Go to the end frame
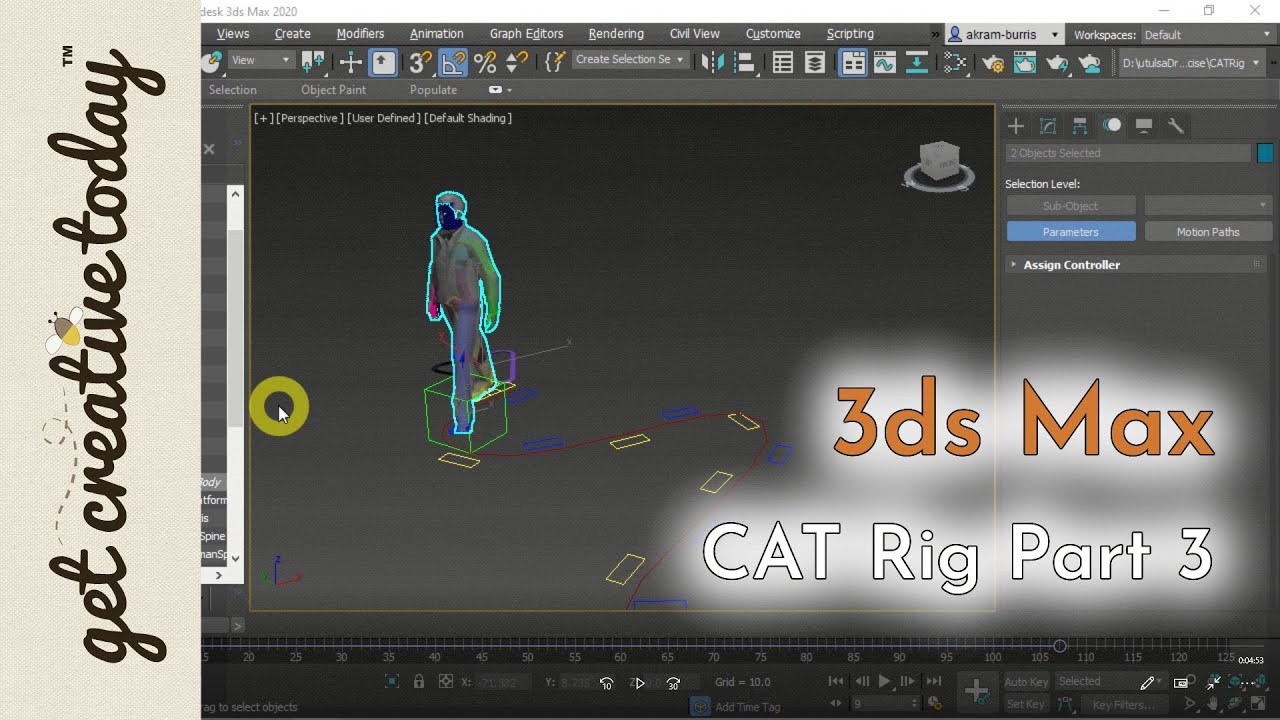The image size is (1280, 720). point(933,681)
